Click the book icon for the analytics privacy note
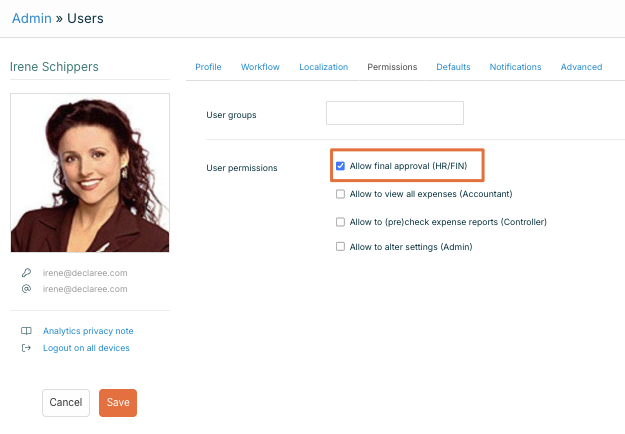Screen dimensions: 625x434 coord(26,331)
